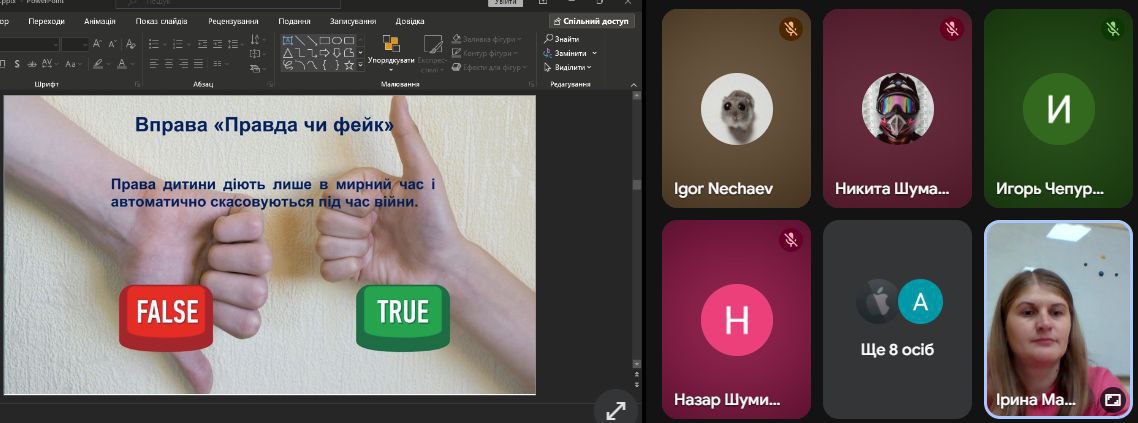Open the Переходи ribbon tab

[46, 21]
